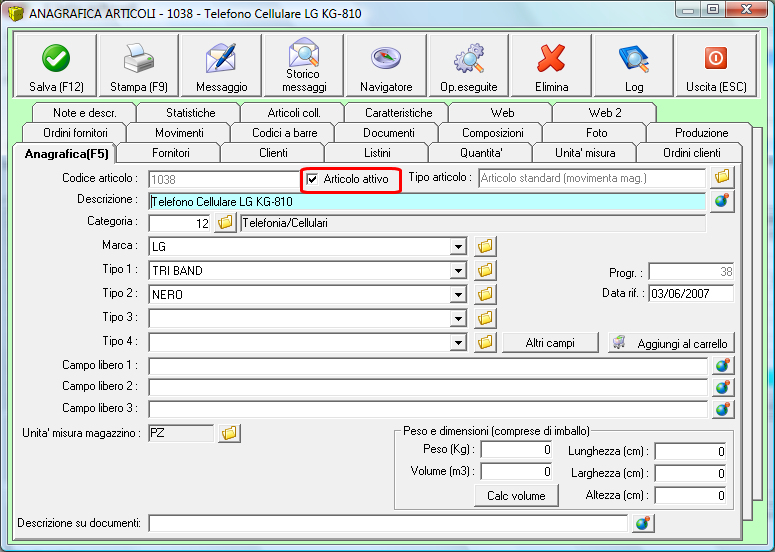
Task: Open the Produzione tab
Action: tap(701, 132)
